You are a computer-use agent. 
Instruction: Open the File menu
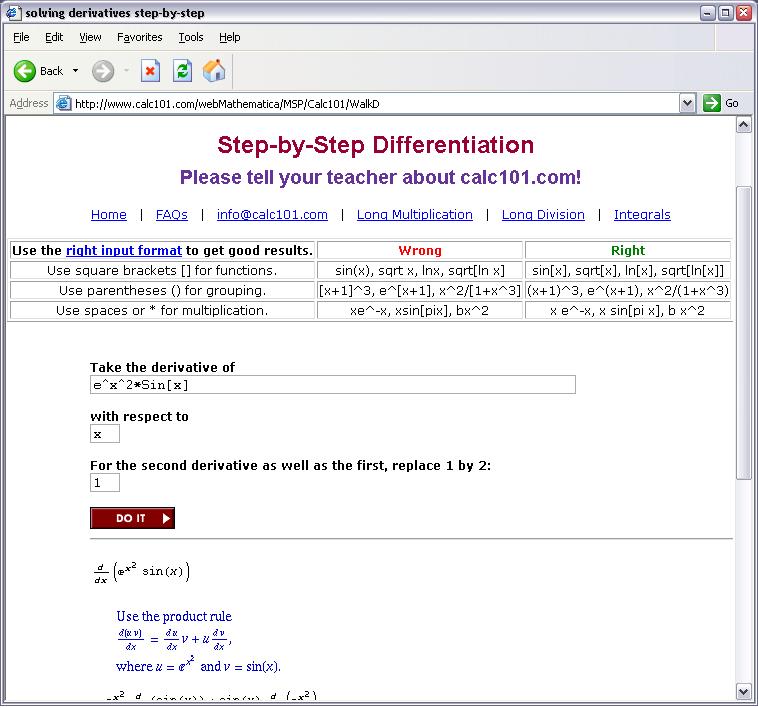[21, 37]
